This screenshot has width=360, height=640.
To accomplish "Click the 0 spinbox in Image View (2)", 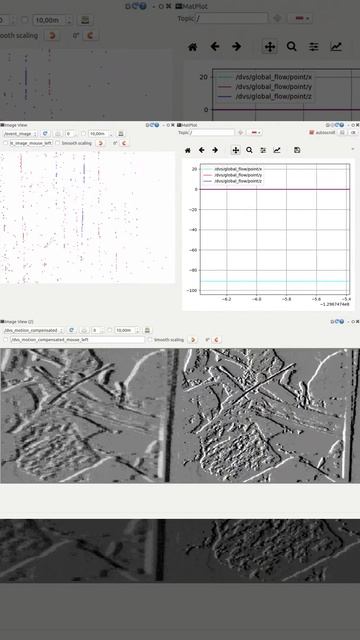I will [98, 330].
